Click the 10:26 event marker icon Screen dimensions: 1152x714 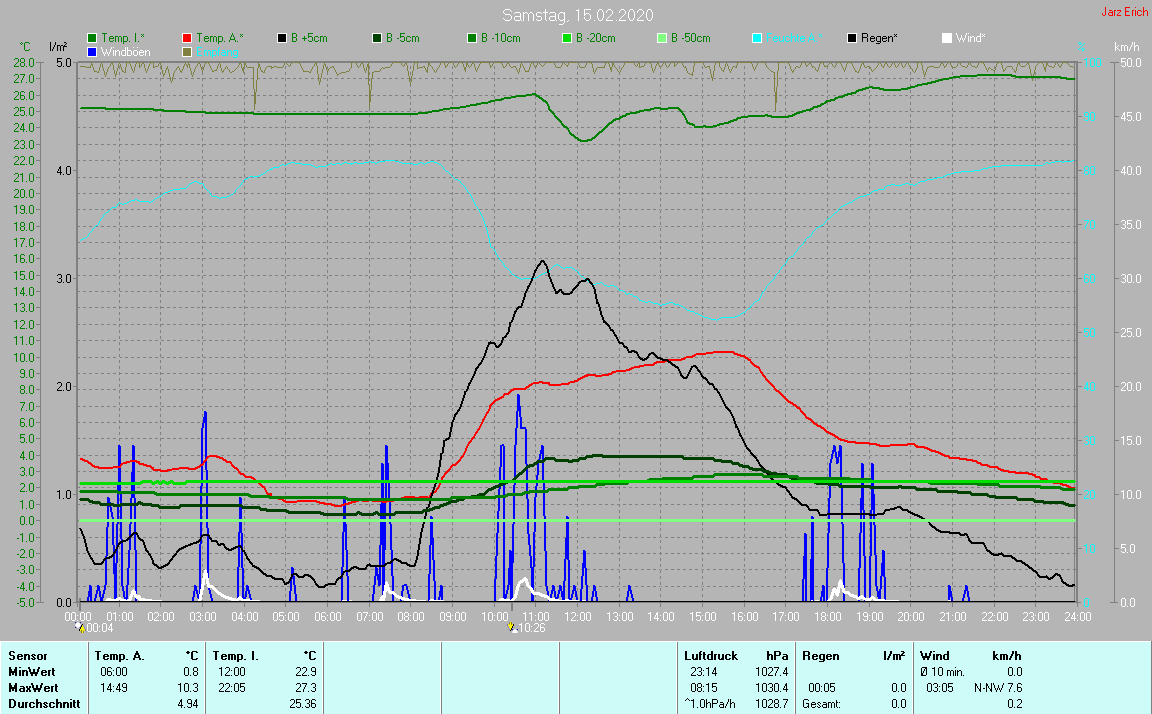click(512, 628)
